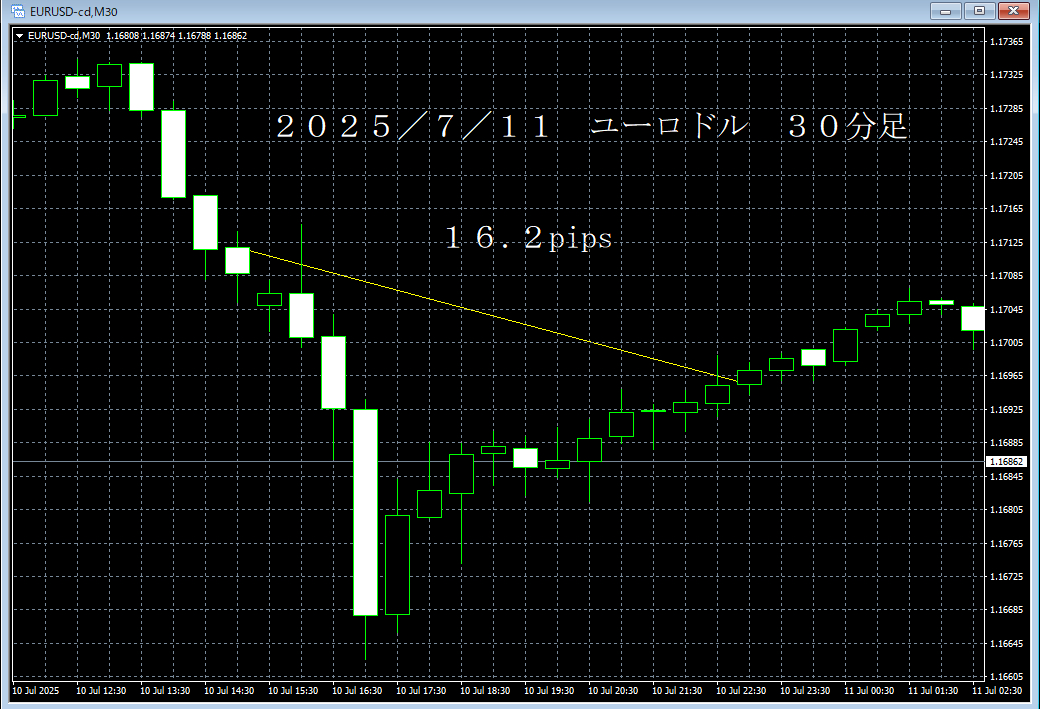Image resolution: width=1040 pixels, height=709 pixels.
Task: Click price scale value 1.16725
Action: tap(1006, 577)
